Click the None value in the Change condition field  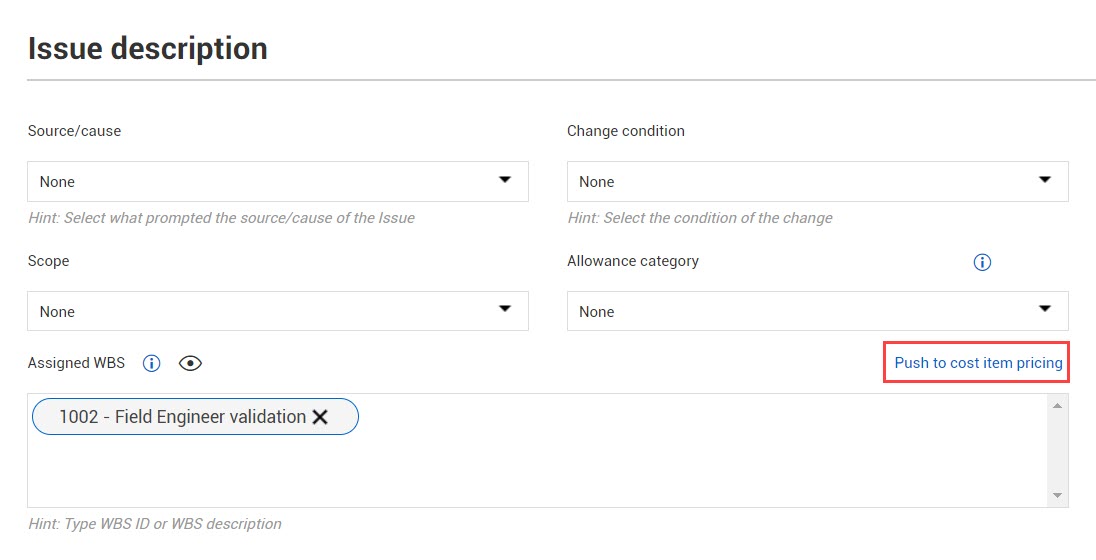click(x=597, y=182)
